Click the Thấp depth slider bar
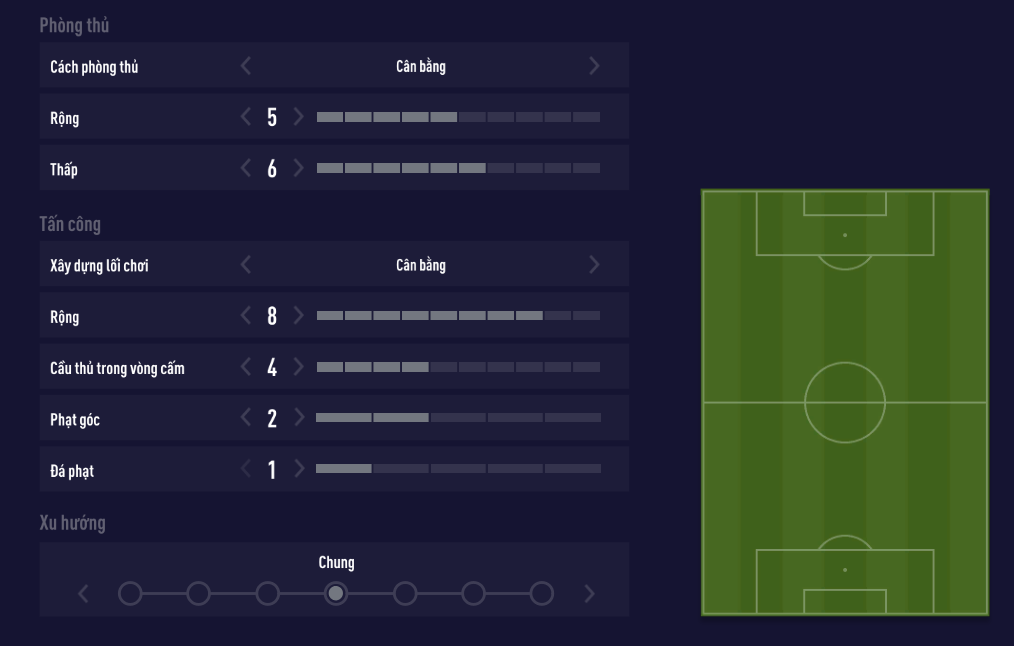Image resolution: width=1014 pixels, height=646 pixels. pyautogui.click(x=458, y=169)
